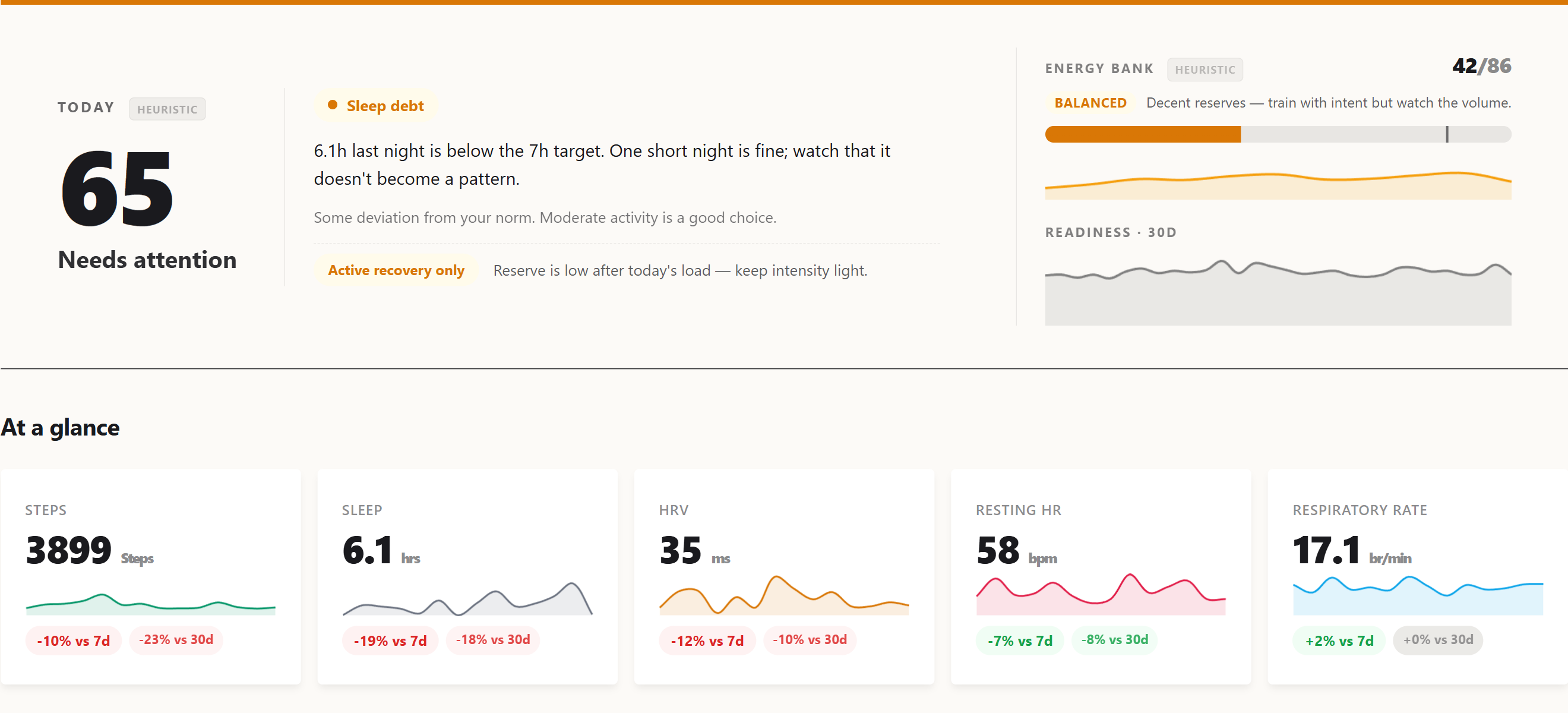
Task: Click the 42/86 energy bank value
Action: (x=1481, y=66)
